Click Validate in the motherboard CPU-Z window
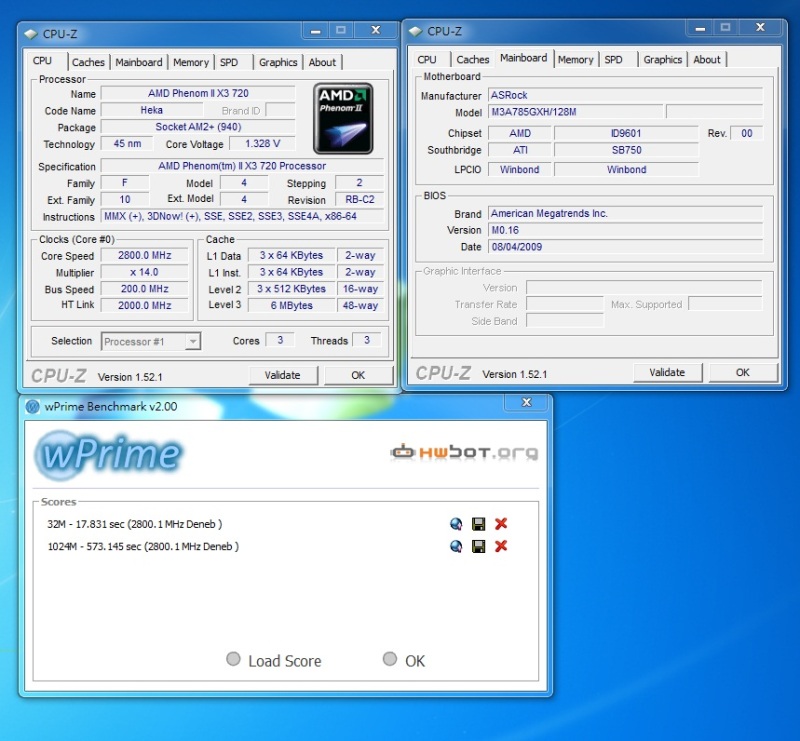 [667, 373]
